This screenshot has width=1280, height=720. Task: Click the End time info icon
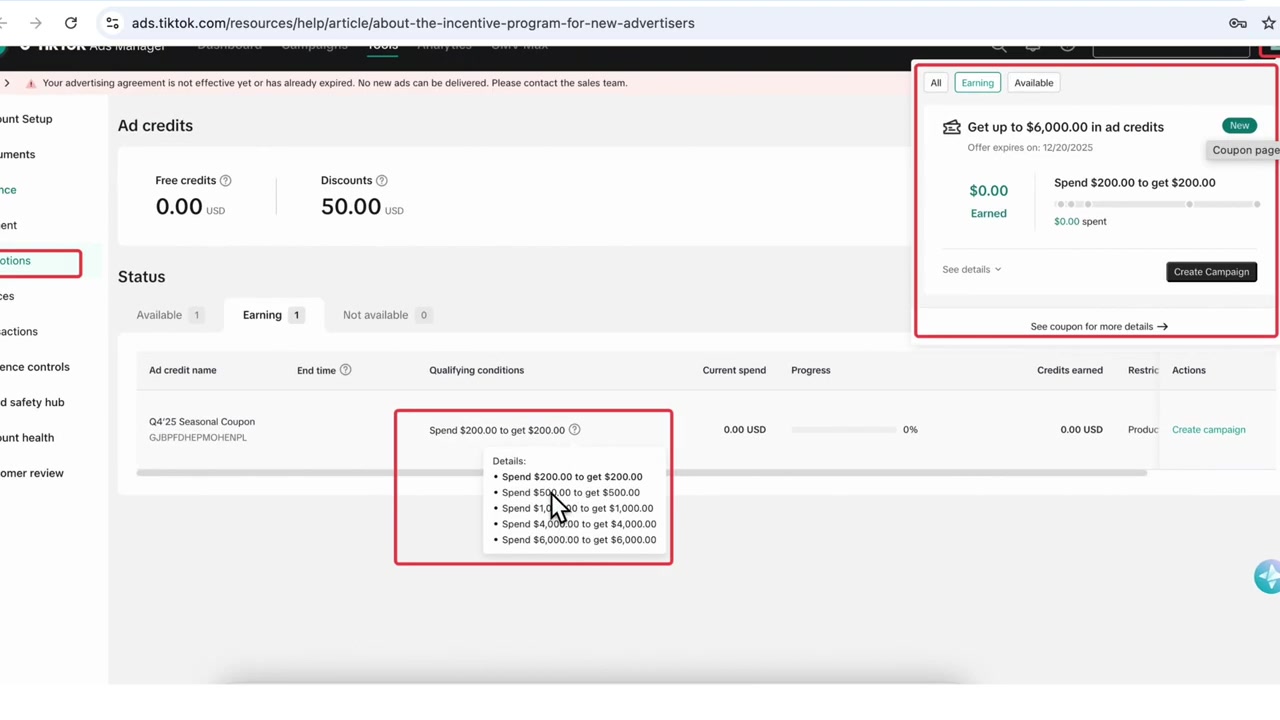coord(345,370)
